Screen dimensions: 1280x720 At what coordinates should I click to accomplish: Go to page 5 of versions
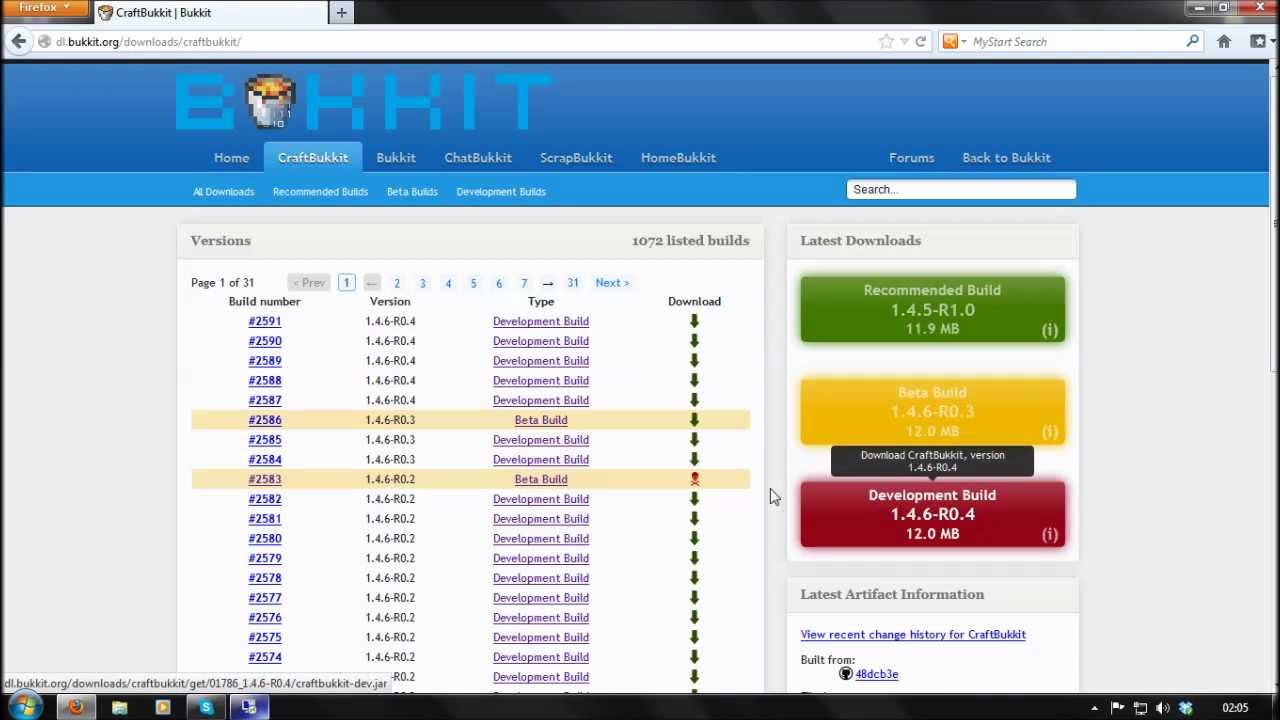click(473, 283)
